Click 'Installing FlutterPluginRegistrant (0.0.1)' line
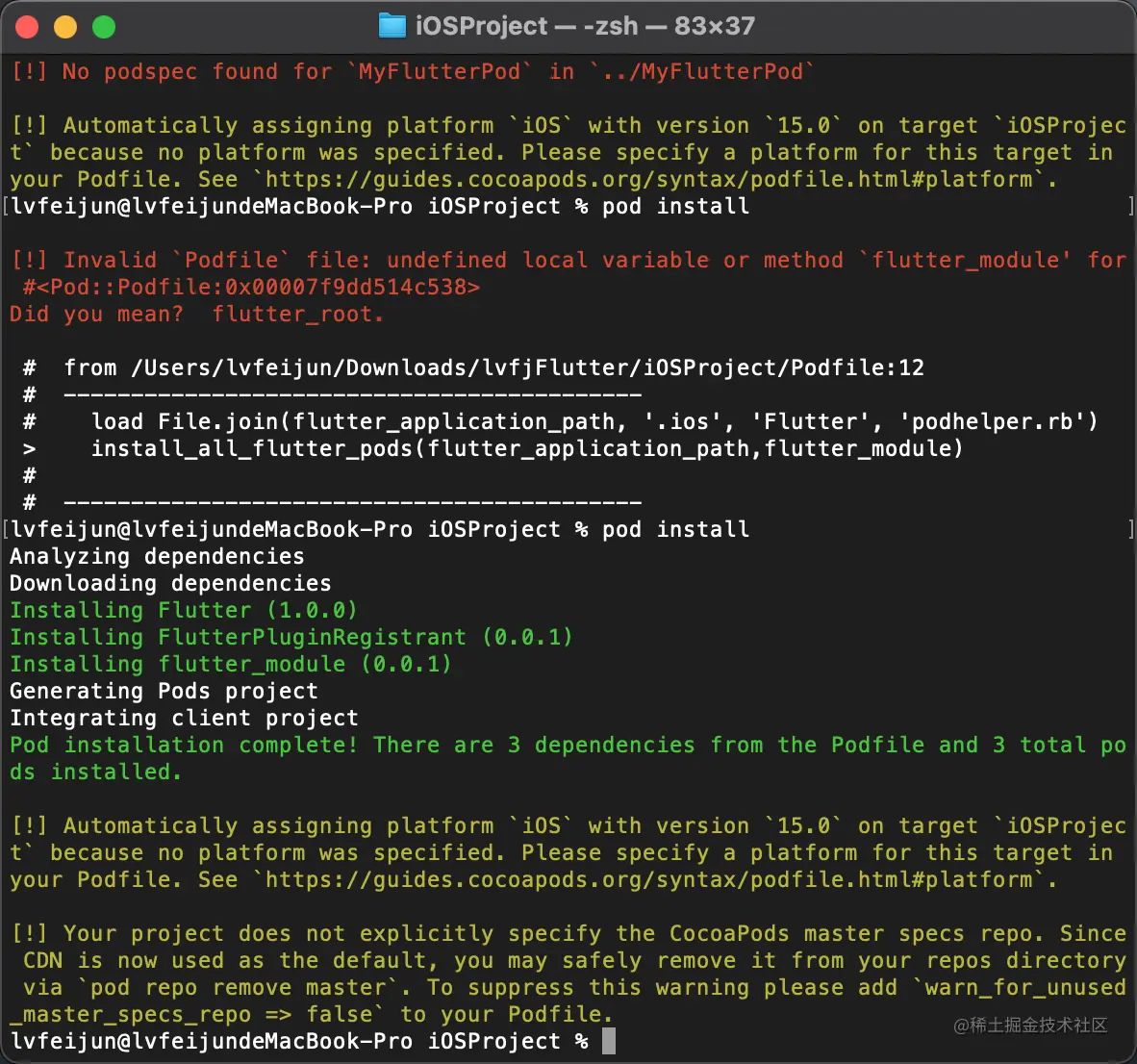 (291, 637)
